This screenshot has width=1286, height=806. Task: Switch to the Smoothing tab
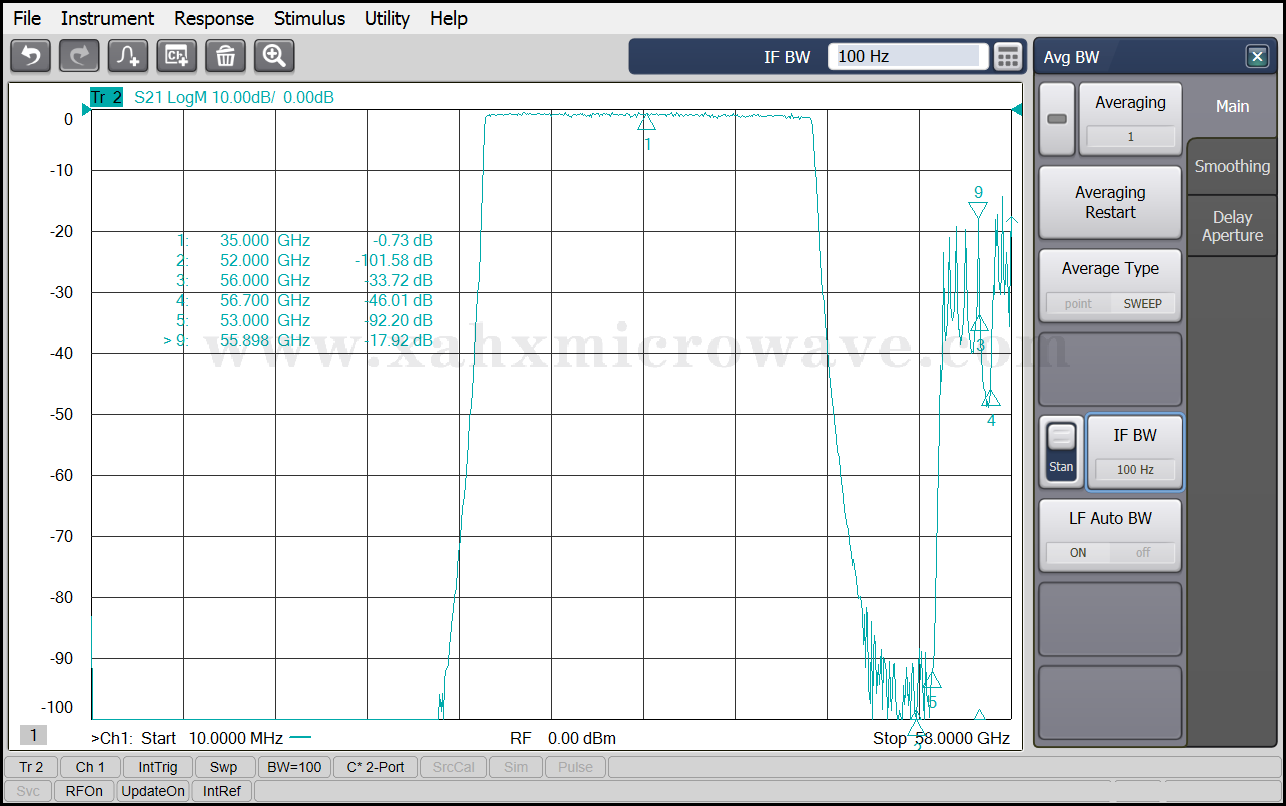(1232, 167)
